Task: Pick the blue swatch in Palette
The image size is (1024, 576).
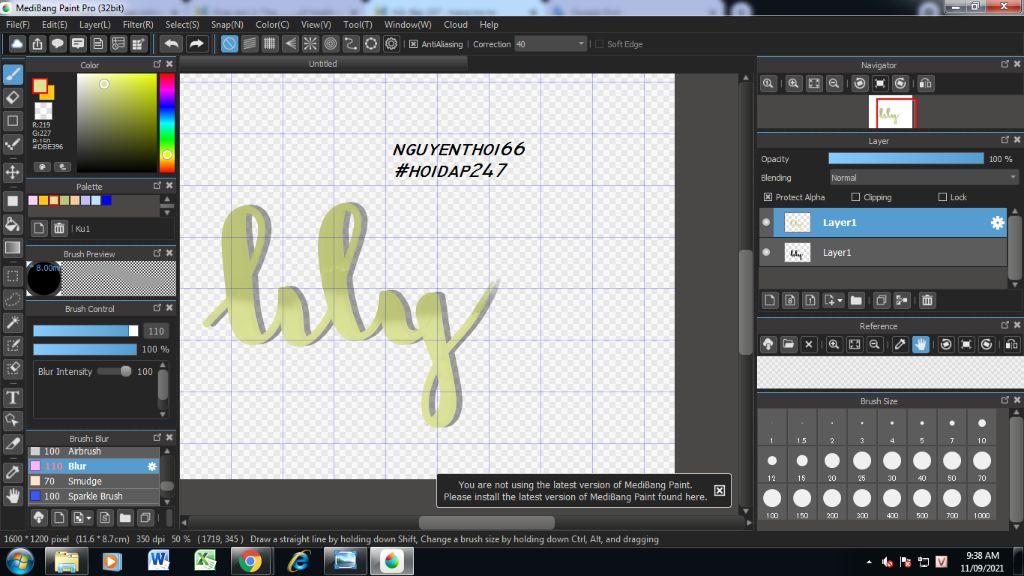Action: tap(106, 200)
